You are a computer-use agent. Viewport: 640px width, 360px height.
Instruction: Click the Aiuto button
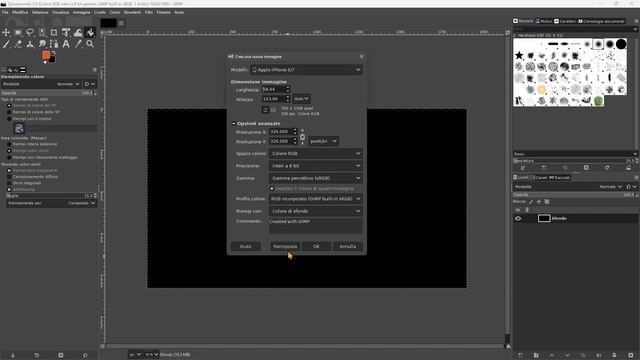coord(246,247)
